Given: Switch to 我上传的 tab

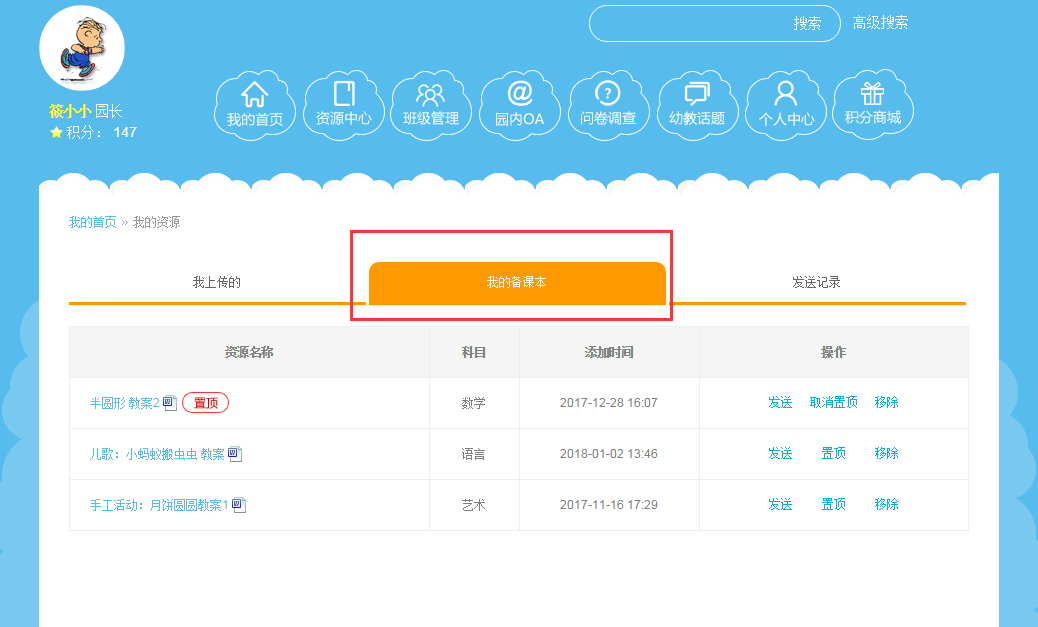Looking at the screenshot, I should coord(217,283).
